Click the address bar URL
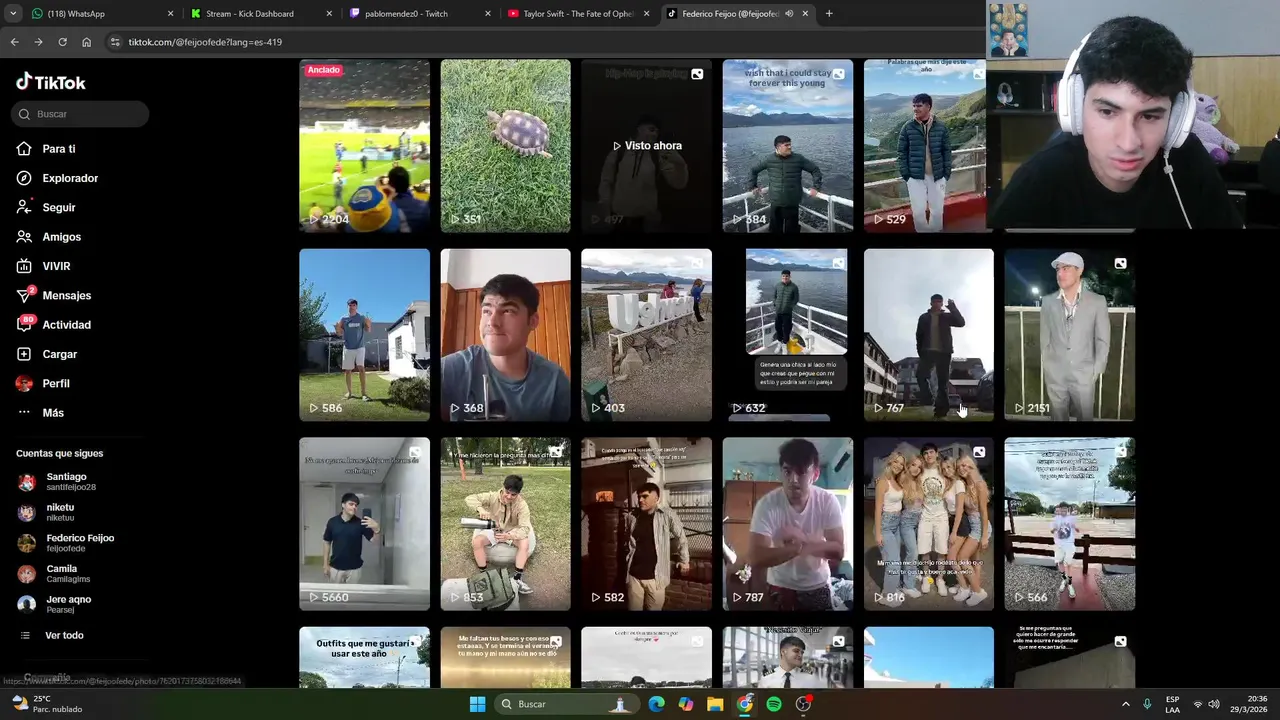 click(205, 42)
